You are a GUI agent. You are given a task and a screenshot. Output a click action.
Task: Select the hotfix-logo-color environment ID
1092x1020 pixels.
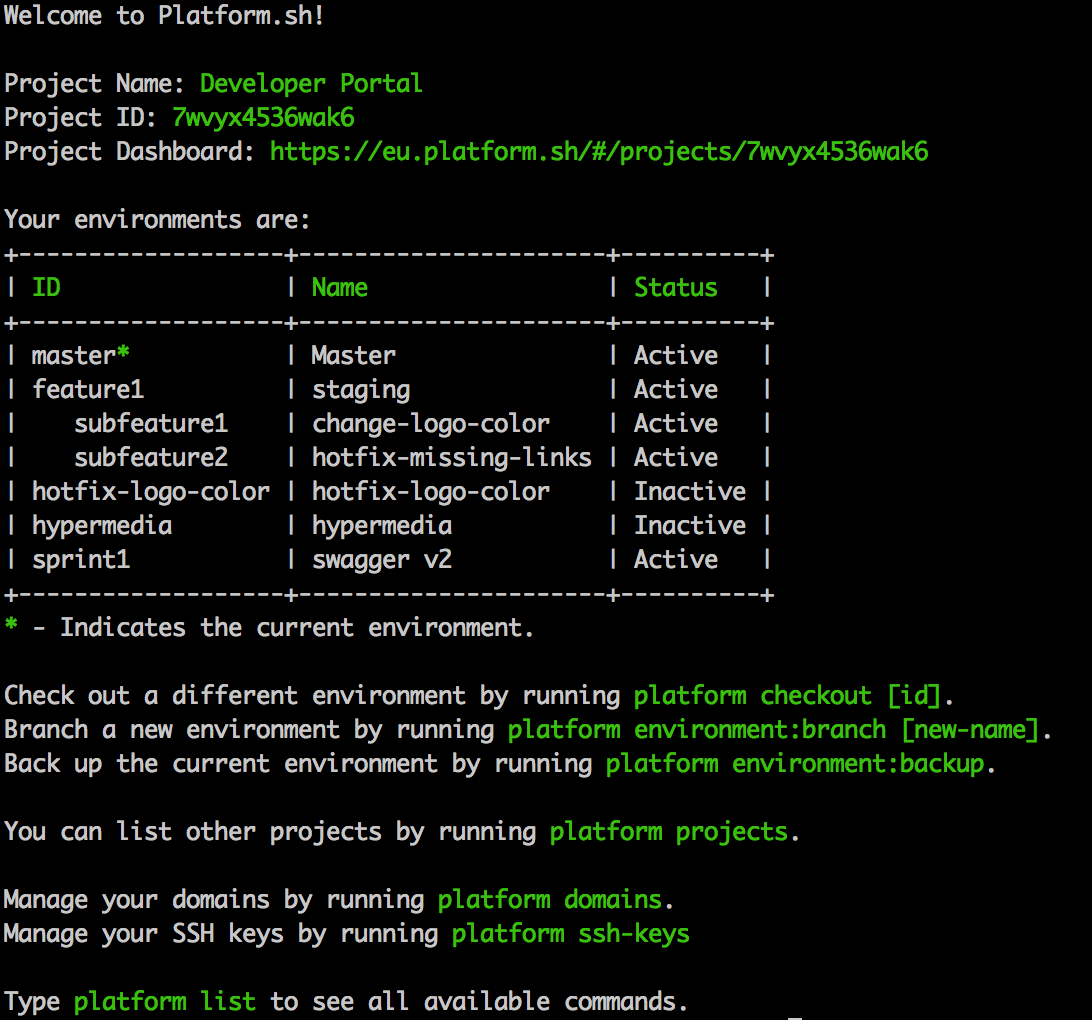tap(151, 492)
